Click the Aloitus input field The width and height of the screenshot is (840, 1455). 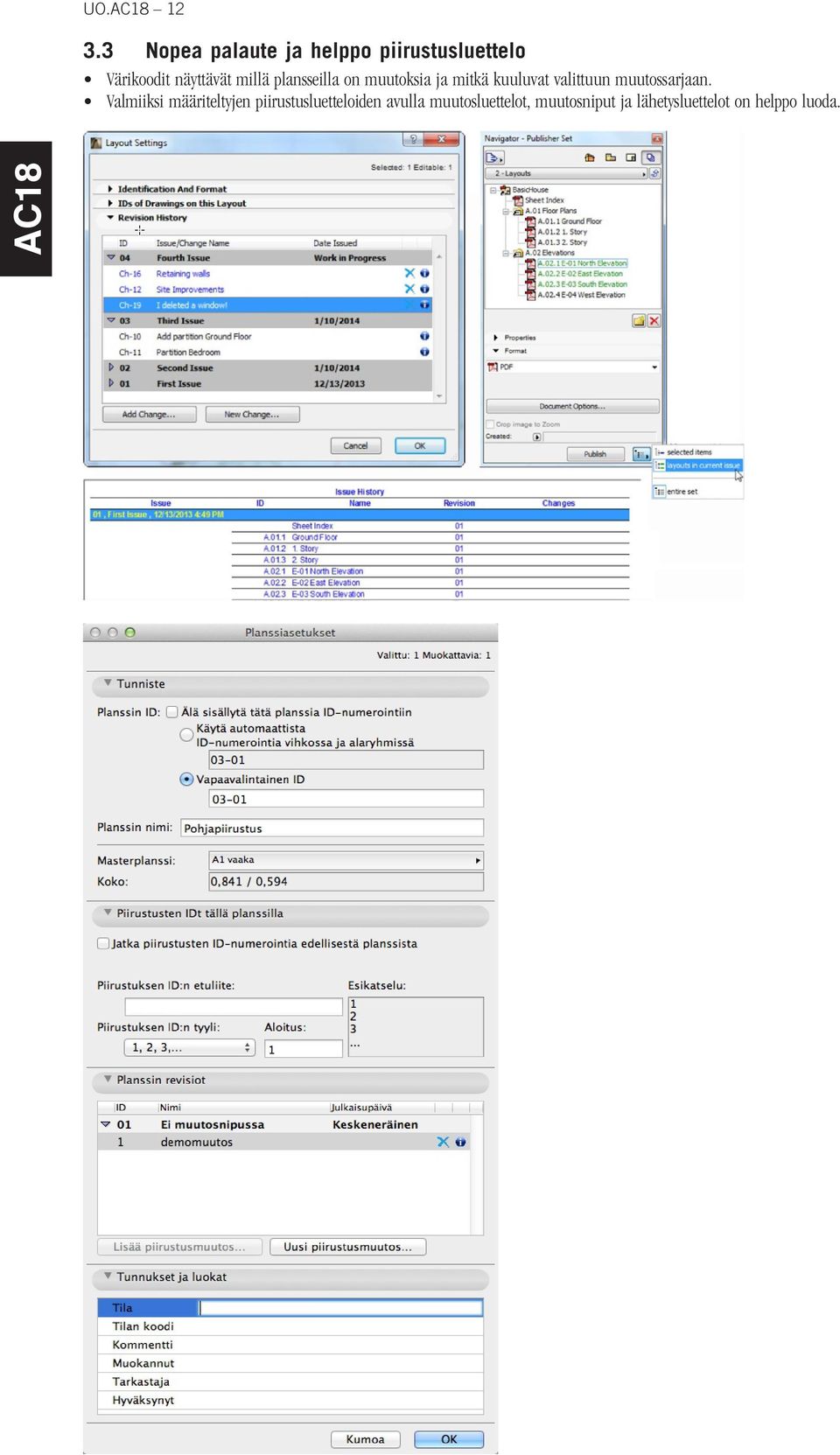coord(304,1049)
